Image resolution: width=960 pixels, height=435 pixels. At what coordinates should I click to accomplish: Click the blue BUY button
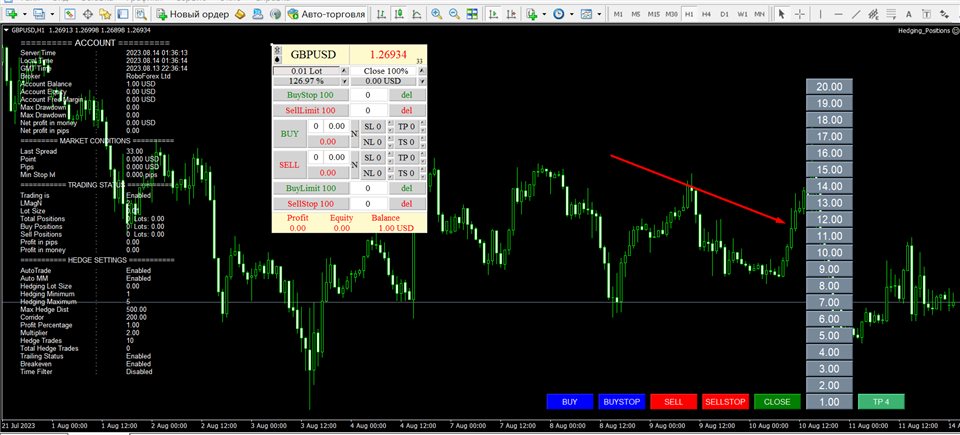[x=569, y=402]
